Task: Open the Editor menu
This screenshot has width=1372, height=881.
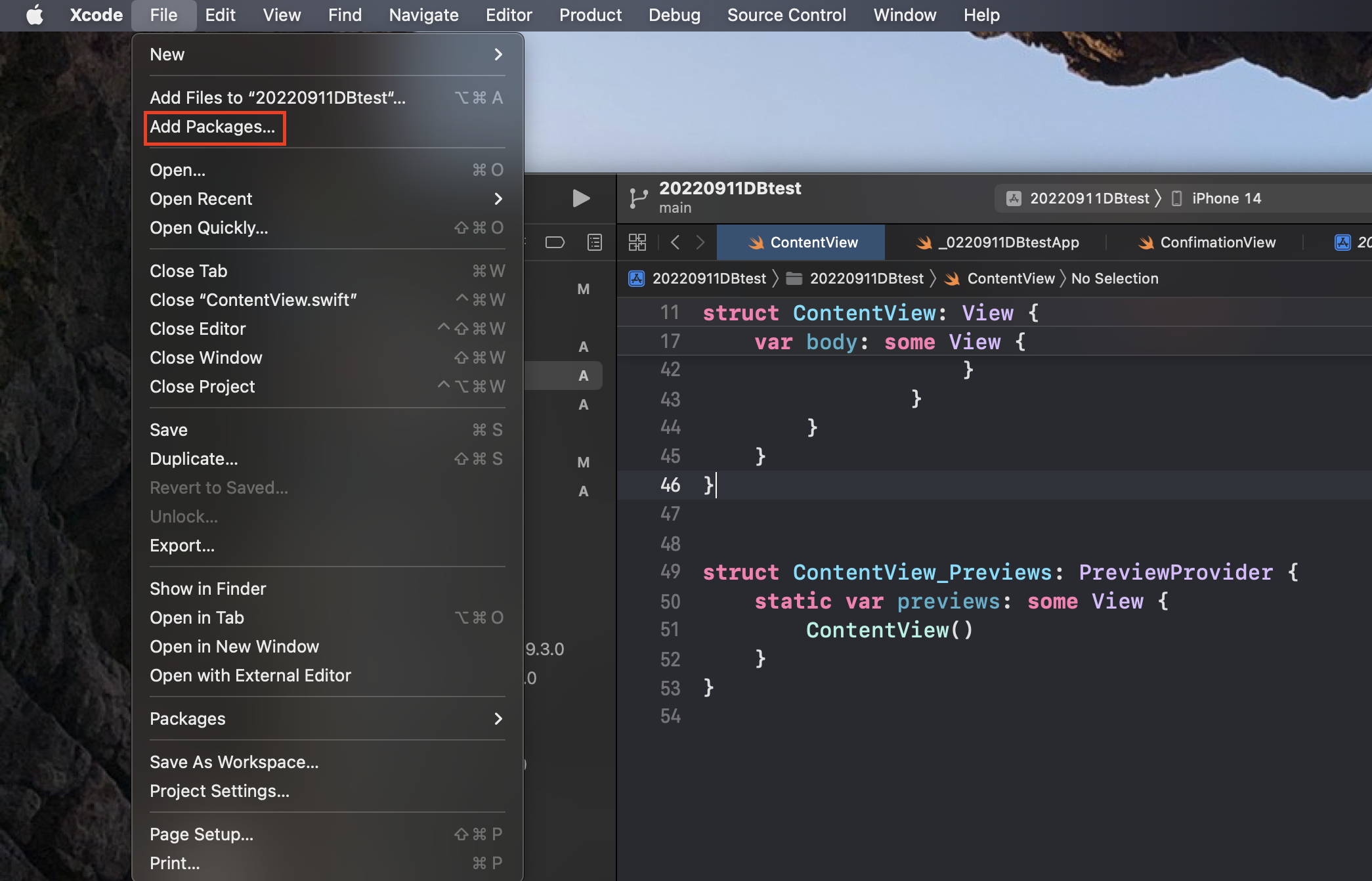Action: (509, 15)
